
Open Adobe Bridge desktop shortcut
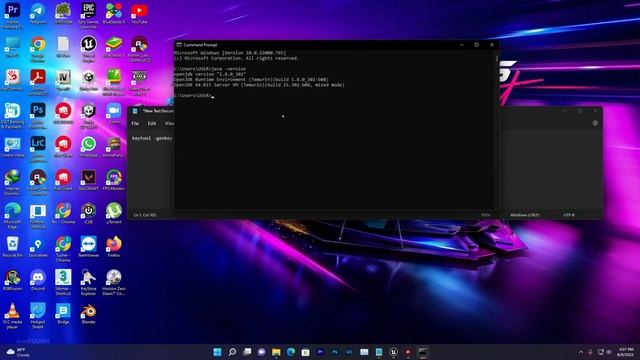[63, 314]
